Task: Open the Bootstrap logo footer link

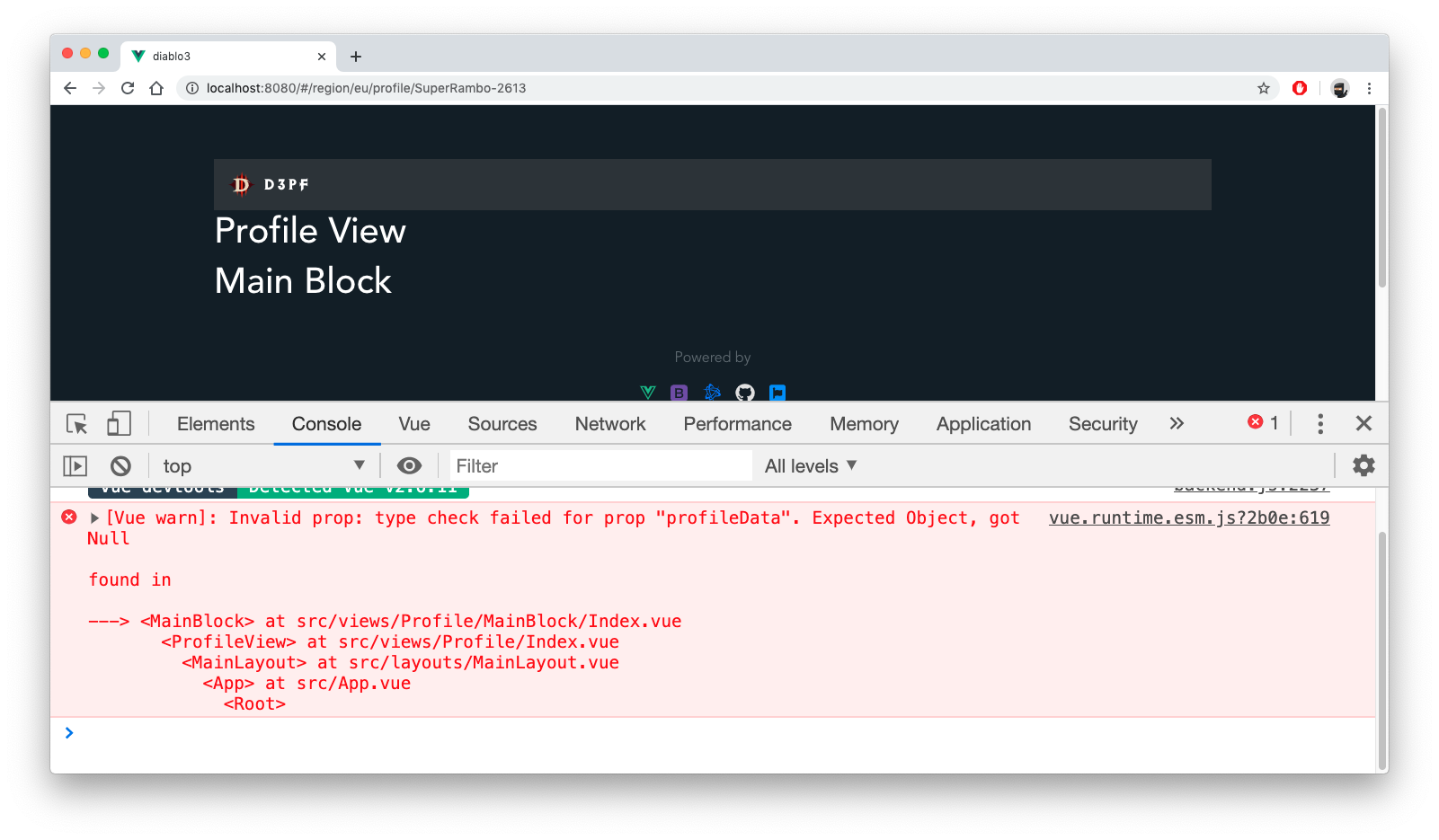Action: pyautogui.click(x=680, y=393)
